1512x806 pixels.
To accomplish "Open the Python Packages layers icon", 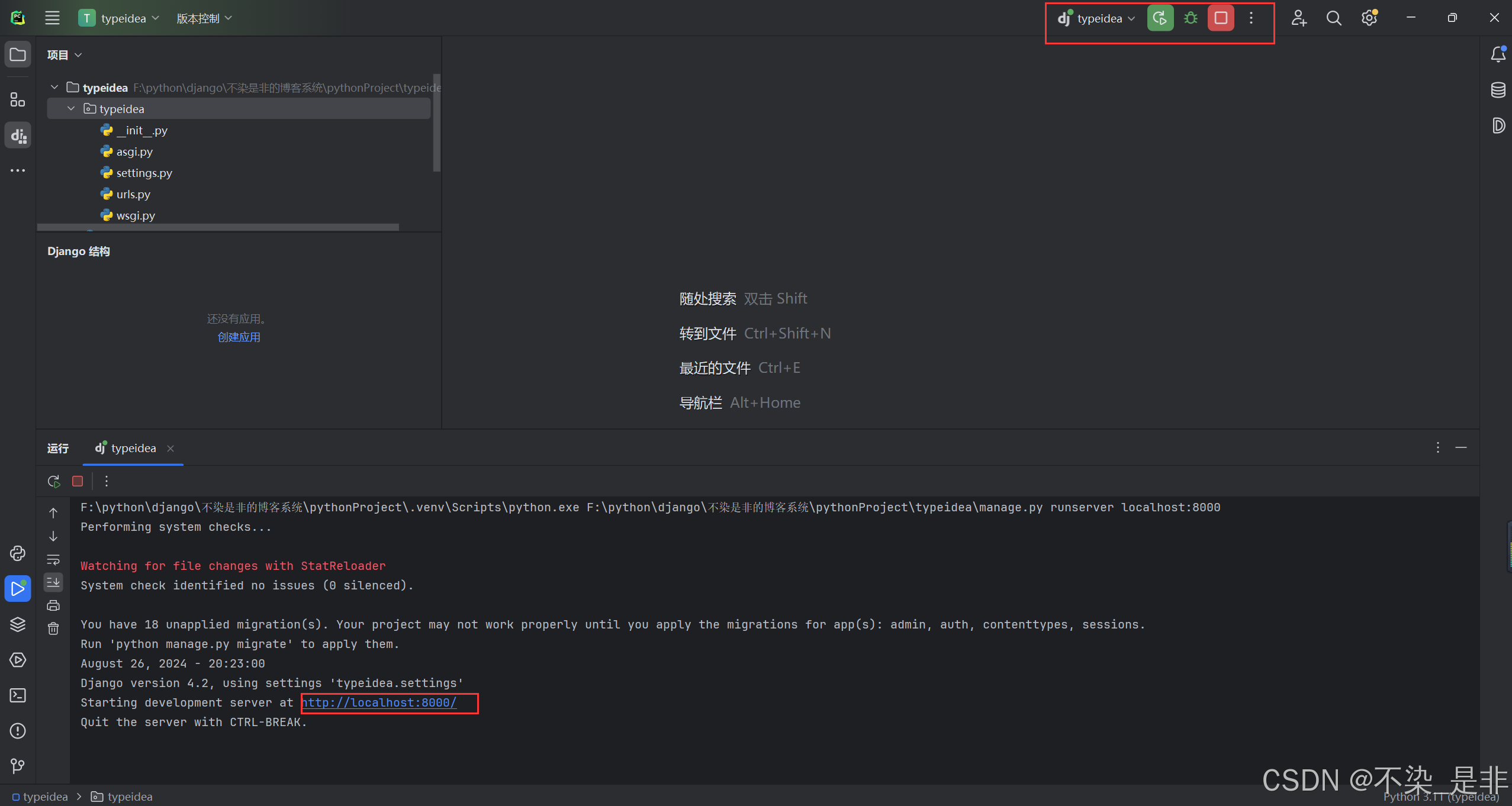I will pyautogui.click(x=18, y=624).
